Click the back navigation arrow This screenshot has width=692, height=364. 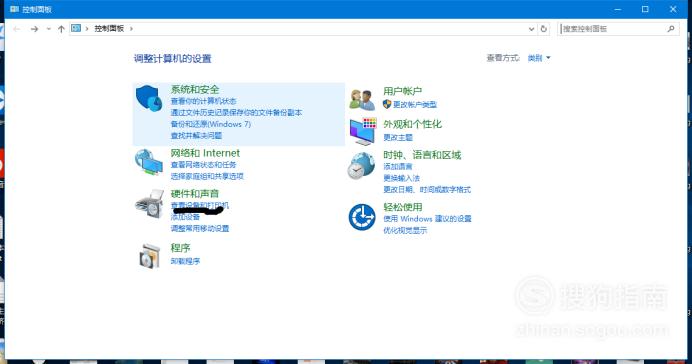(17, 29)
